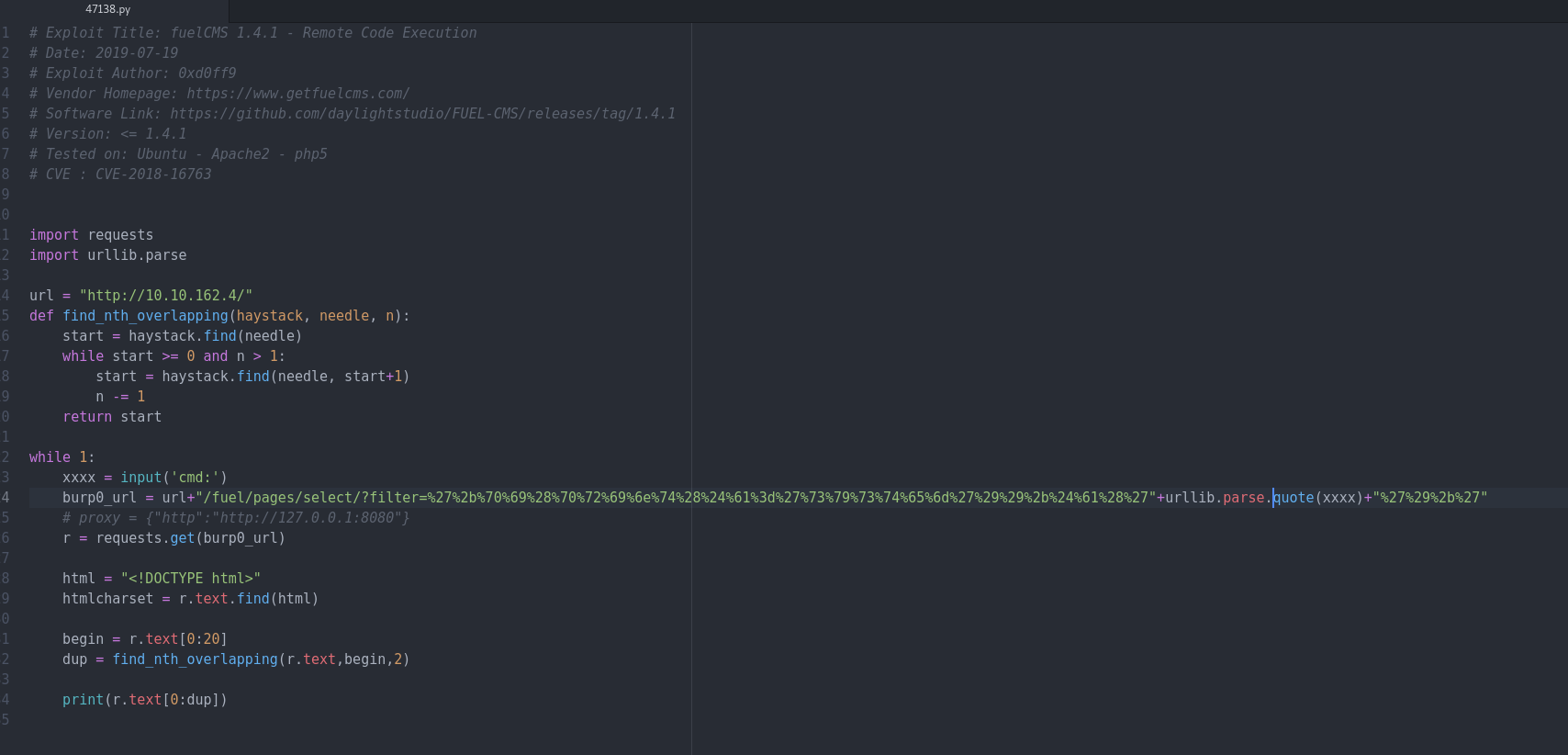Click the Exploit Title comment line
Screen dimensions: 1568x755
pyautogui.click(x=253, y=33)
